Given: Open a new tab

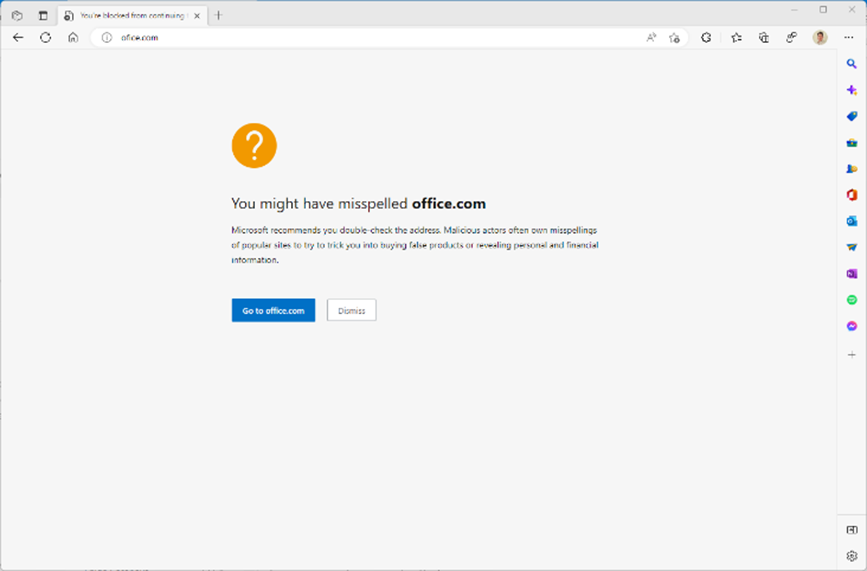Looking at the screenshot, I should pyautogui.click(x=218, y=15).
